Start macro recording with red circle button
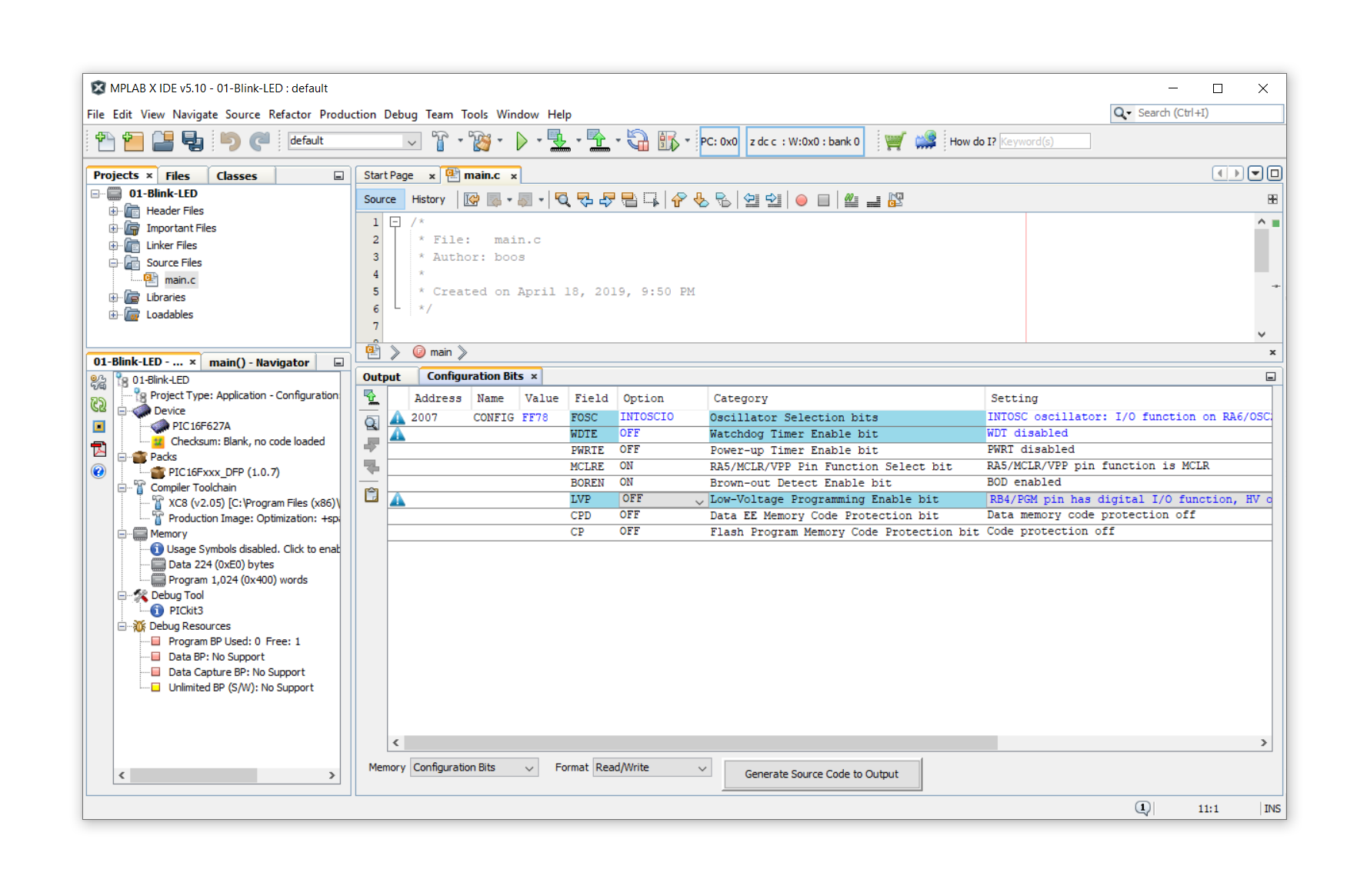1367x896 pixels. click(x=801, y=200)
